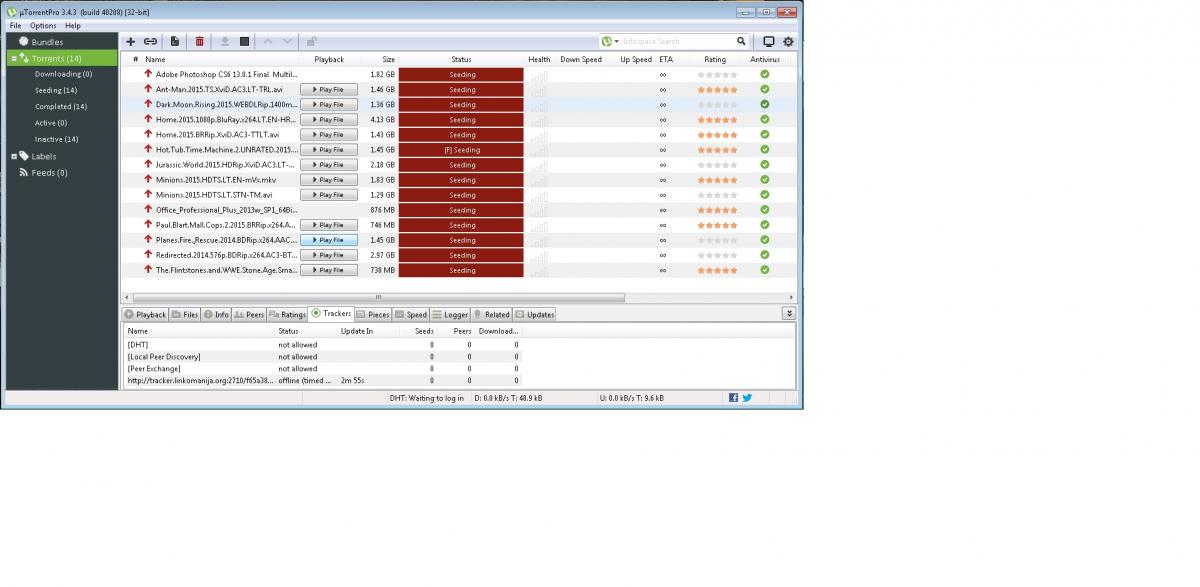Switch to the Logger tab

click(450, 314)
